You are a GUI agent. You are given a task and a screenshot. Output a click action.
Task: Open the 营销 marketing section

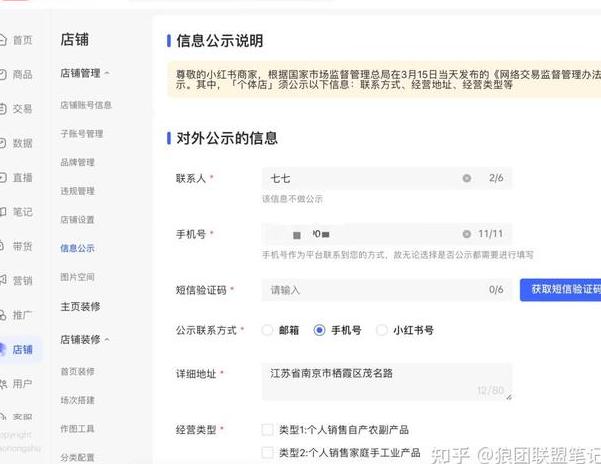pyautogui.click(x=17, y=280)
